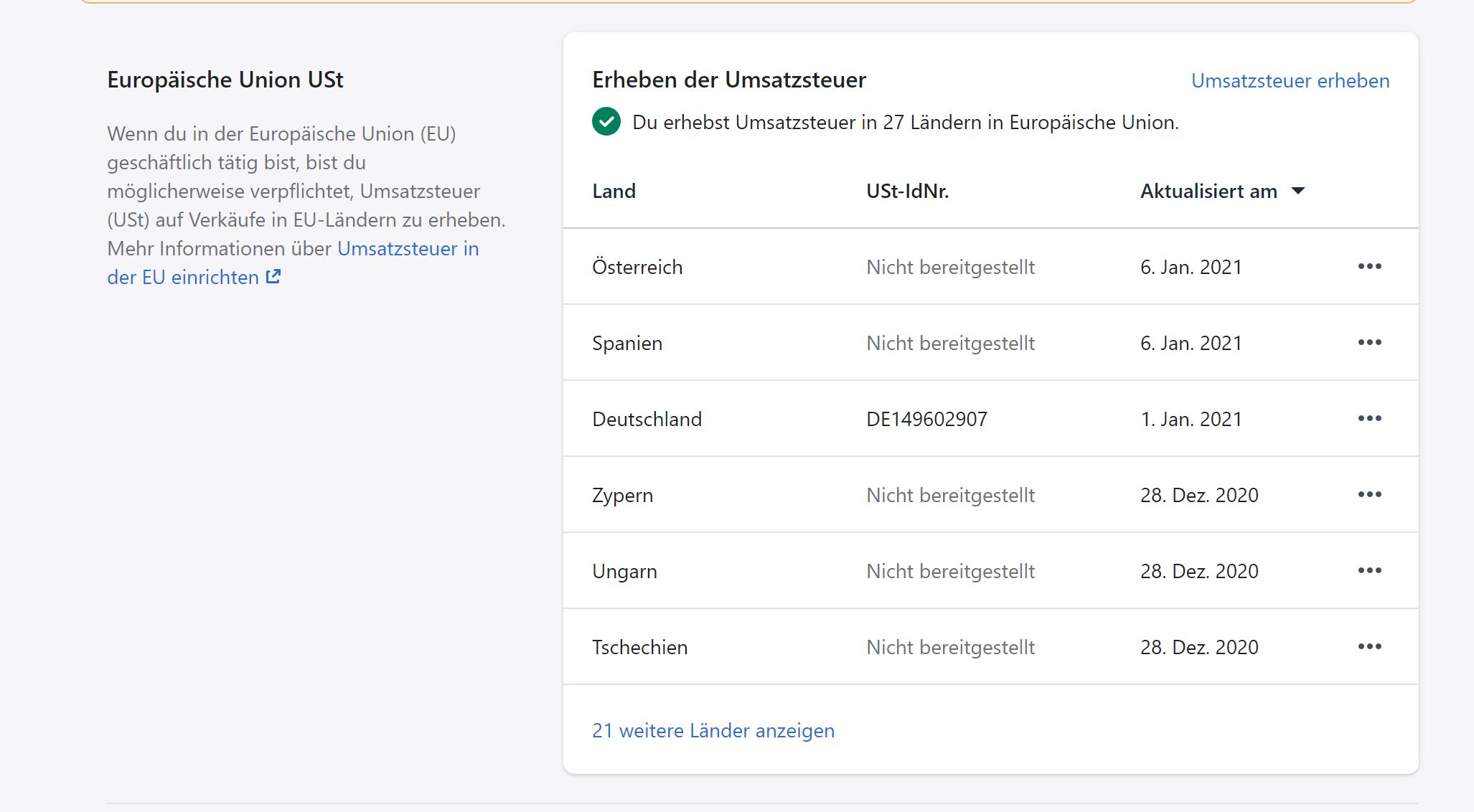Click the green checkmark status icon

pos(606,122)
